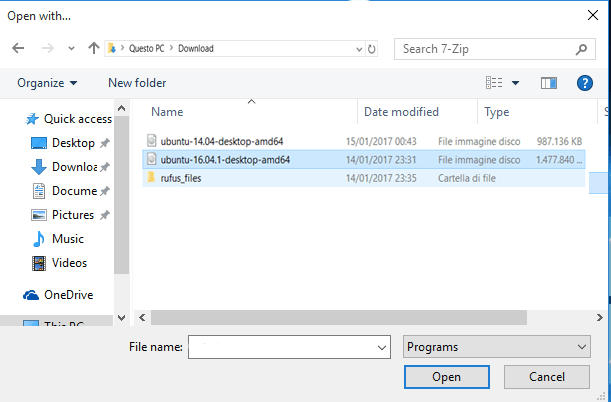The image size is (611, 402).
Task: Refresh the Download folder view
Action: coord(372,49)
